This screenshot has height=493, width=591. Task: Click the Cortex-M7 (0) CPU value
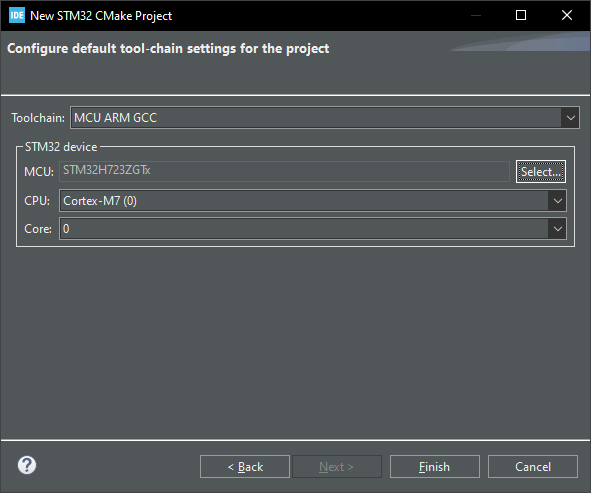click(100, 201)
